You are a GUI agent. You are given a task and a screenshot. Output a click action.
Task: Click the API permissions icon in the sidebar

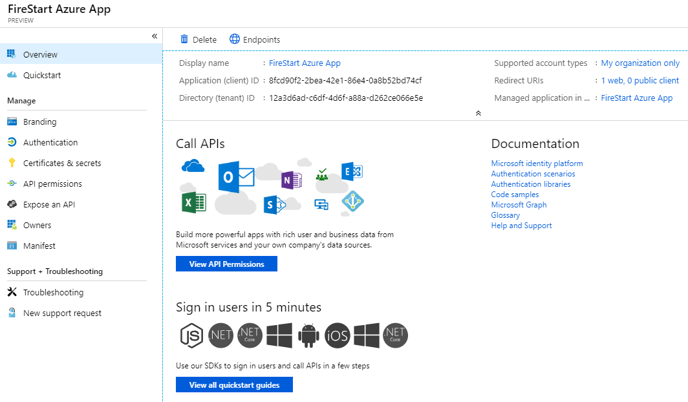tap(12, 183)
